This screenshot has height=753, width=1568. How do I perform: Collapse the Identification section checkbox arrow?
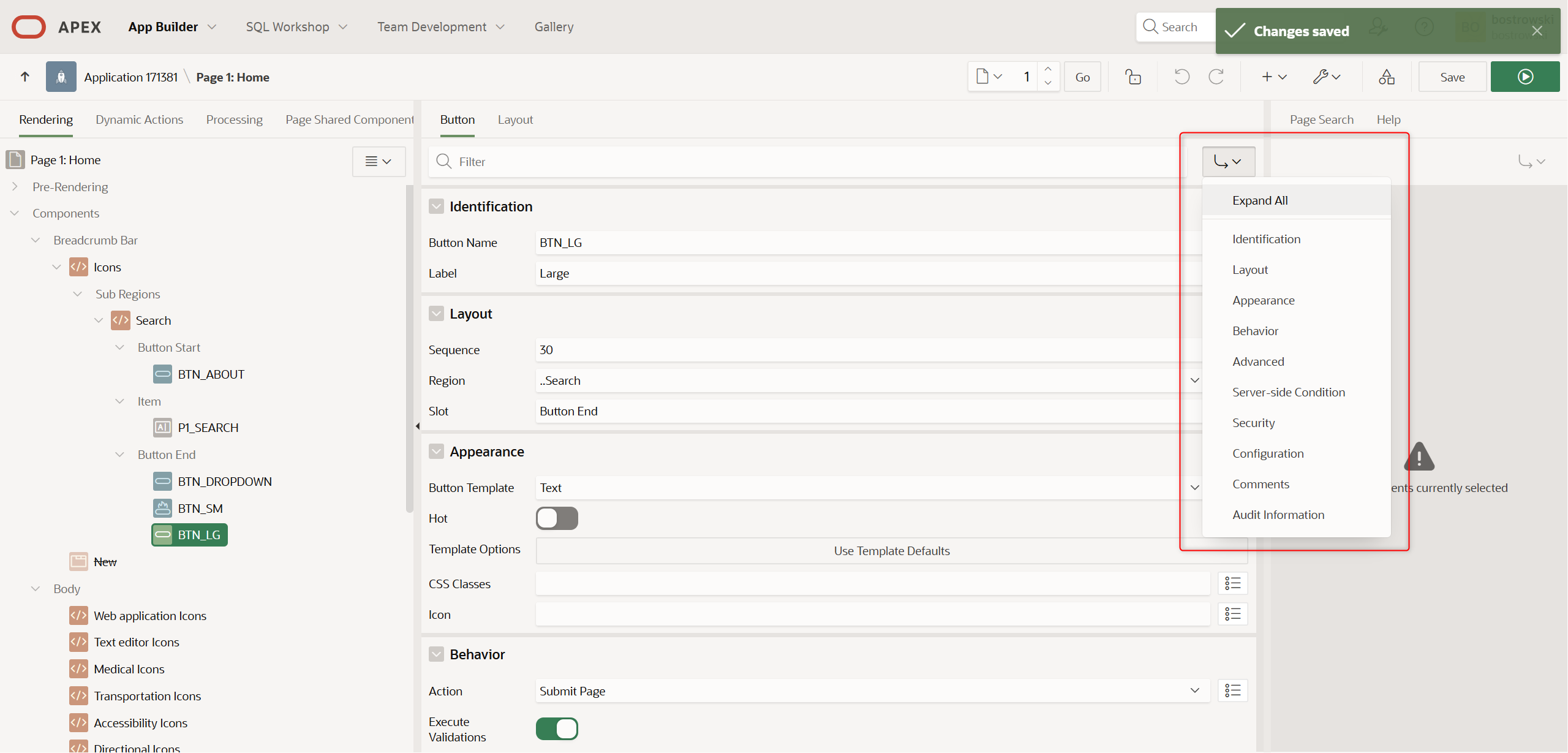tap(436, 206)
